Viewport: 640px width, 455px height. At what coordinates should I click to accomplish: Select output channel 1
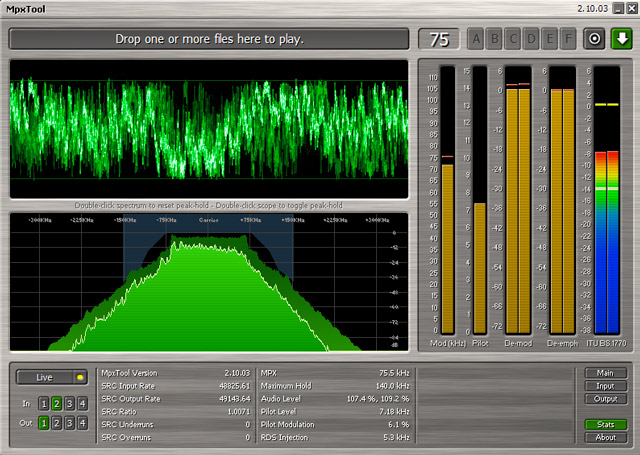pos(44,423)
